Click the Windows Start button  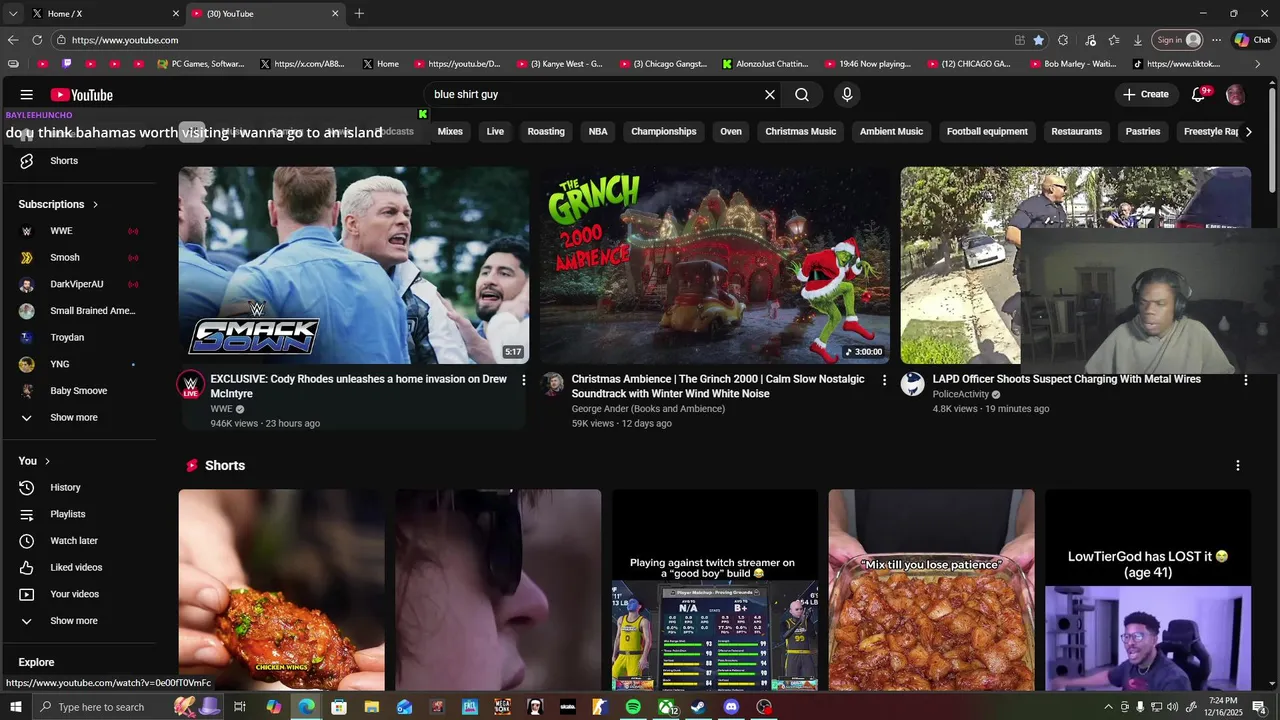pyautogui.click(x=16, y=707)
